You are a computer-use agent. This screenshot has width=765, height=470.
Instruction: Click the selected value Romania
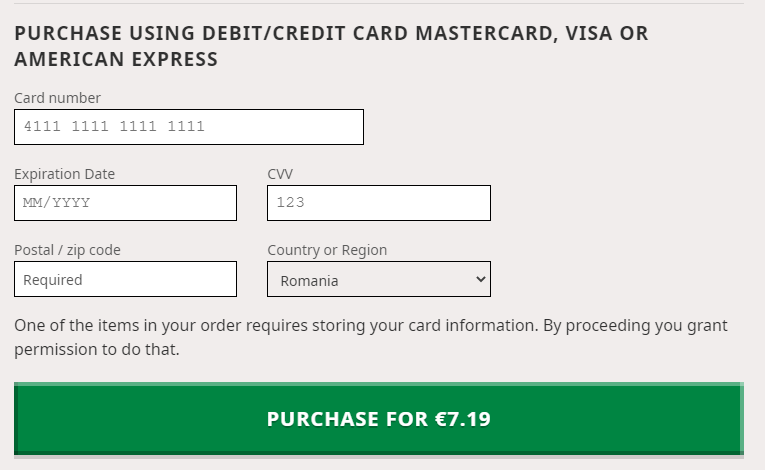[x=310, y=281]
